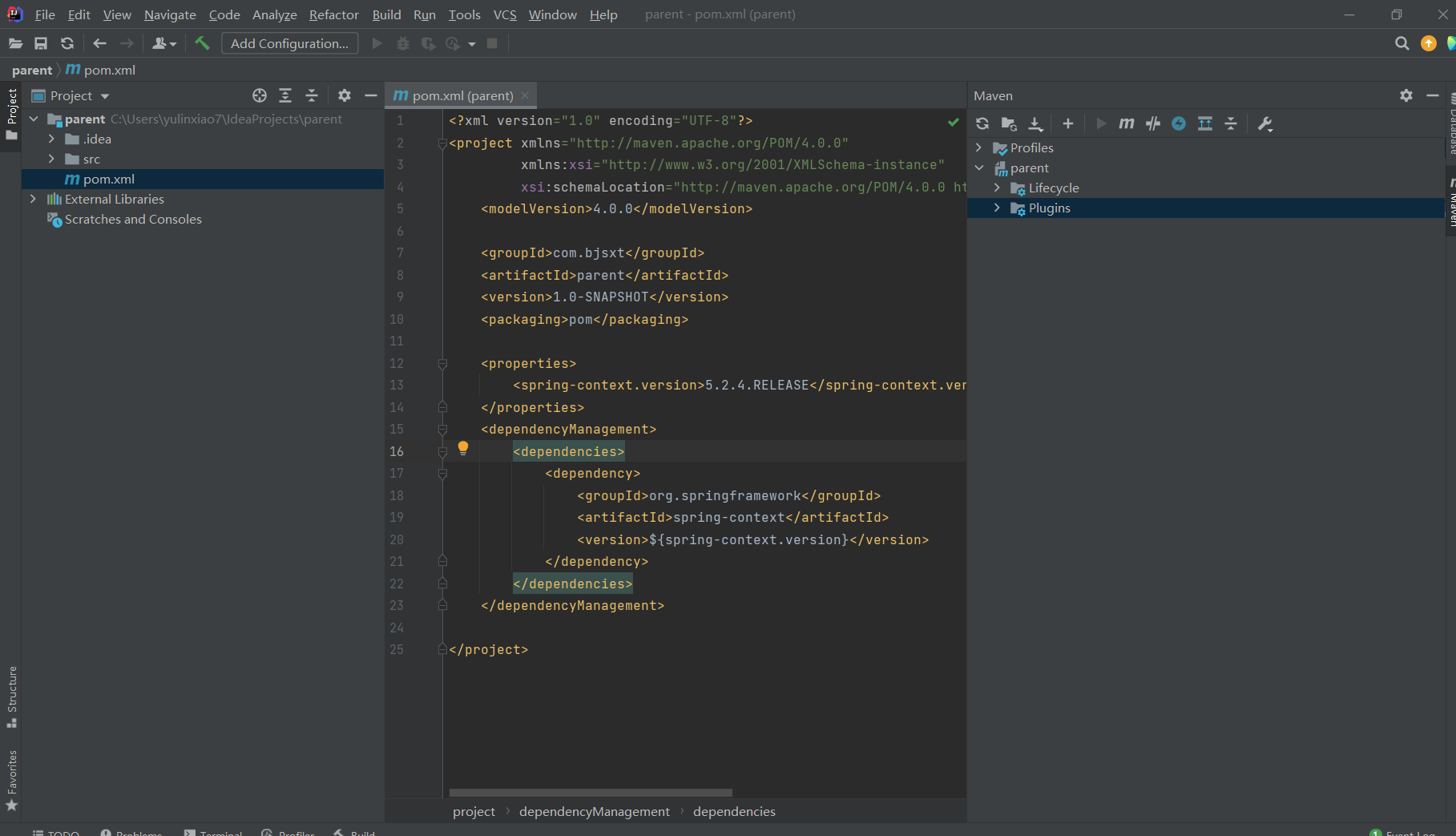The image size is (1456, 836).
Task: Collapse Maven parent node
Action: (x=979, y=168)
